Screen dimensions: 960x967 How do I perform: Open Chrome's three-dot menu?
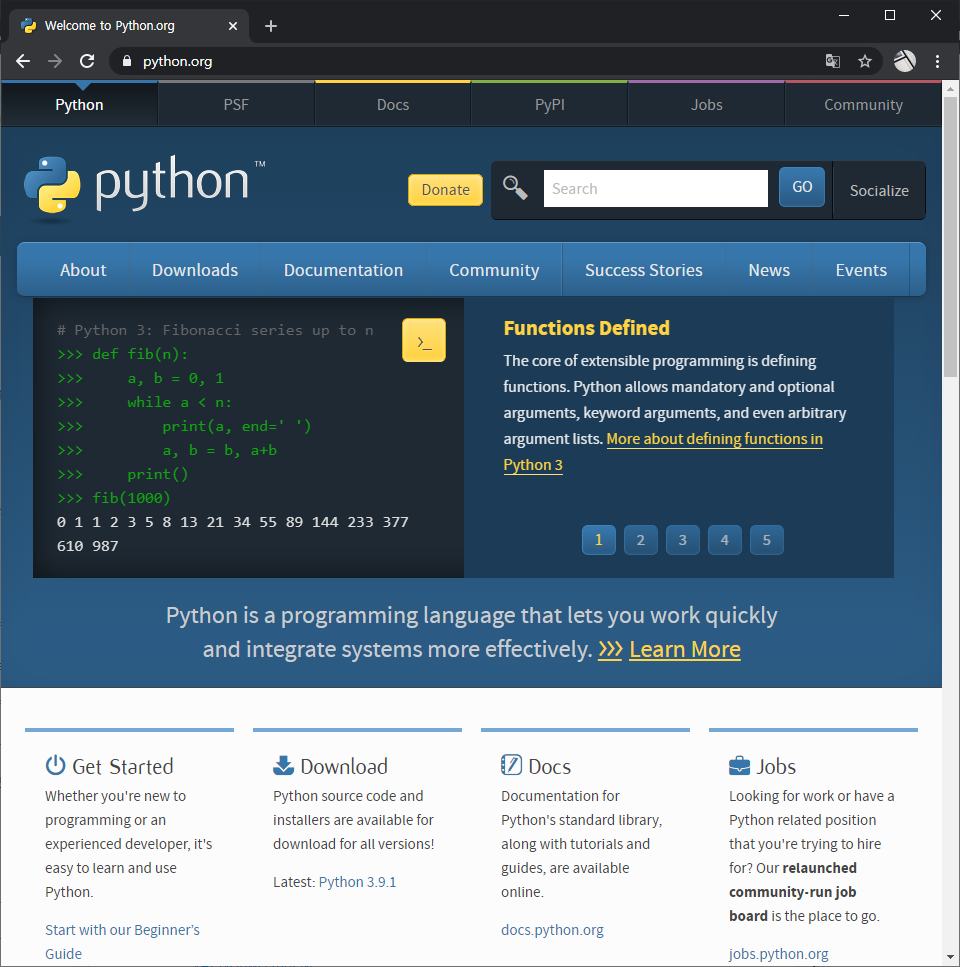pos(937,61)
